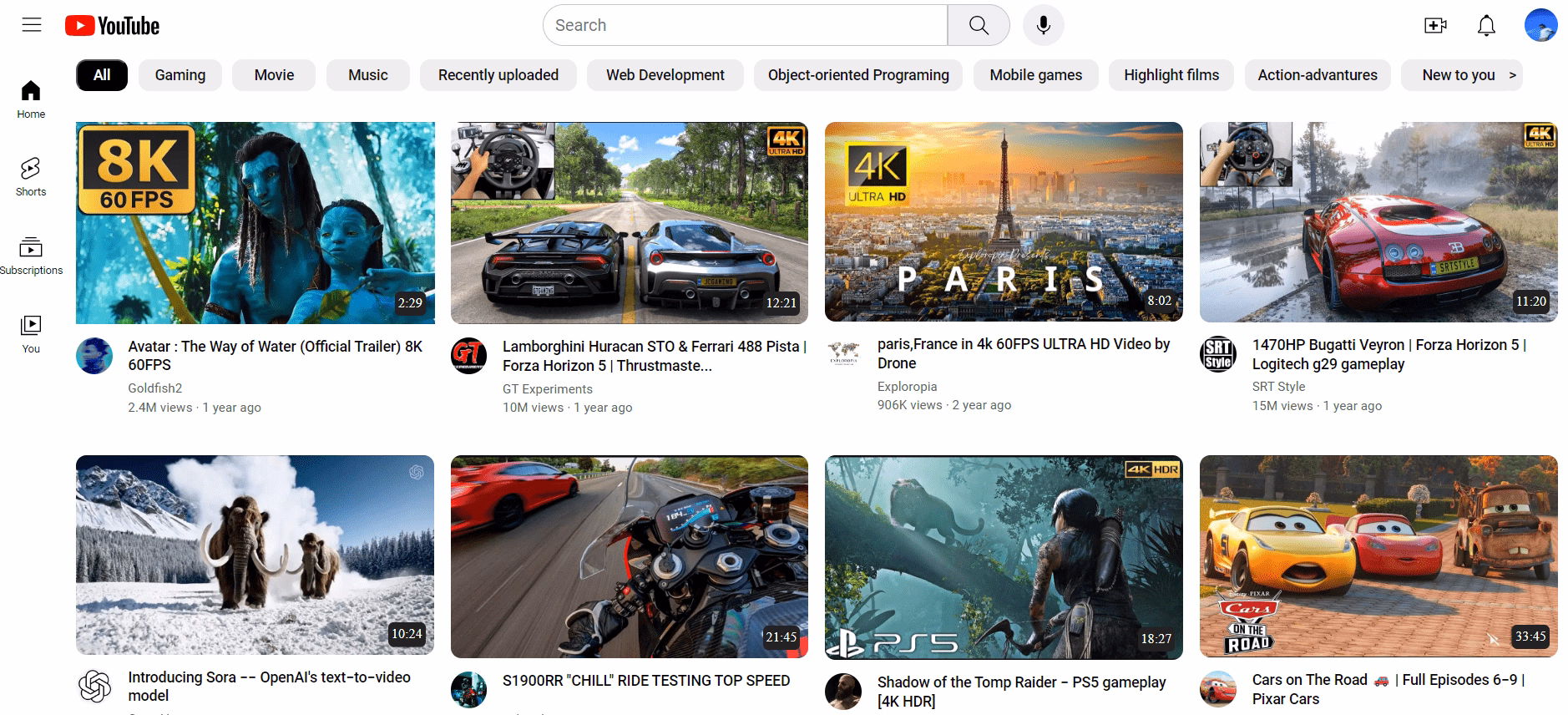Open Lamborghini vs Ferrari thumbnail

tap(630, 223)
